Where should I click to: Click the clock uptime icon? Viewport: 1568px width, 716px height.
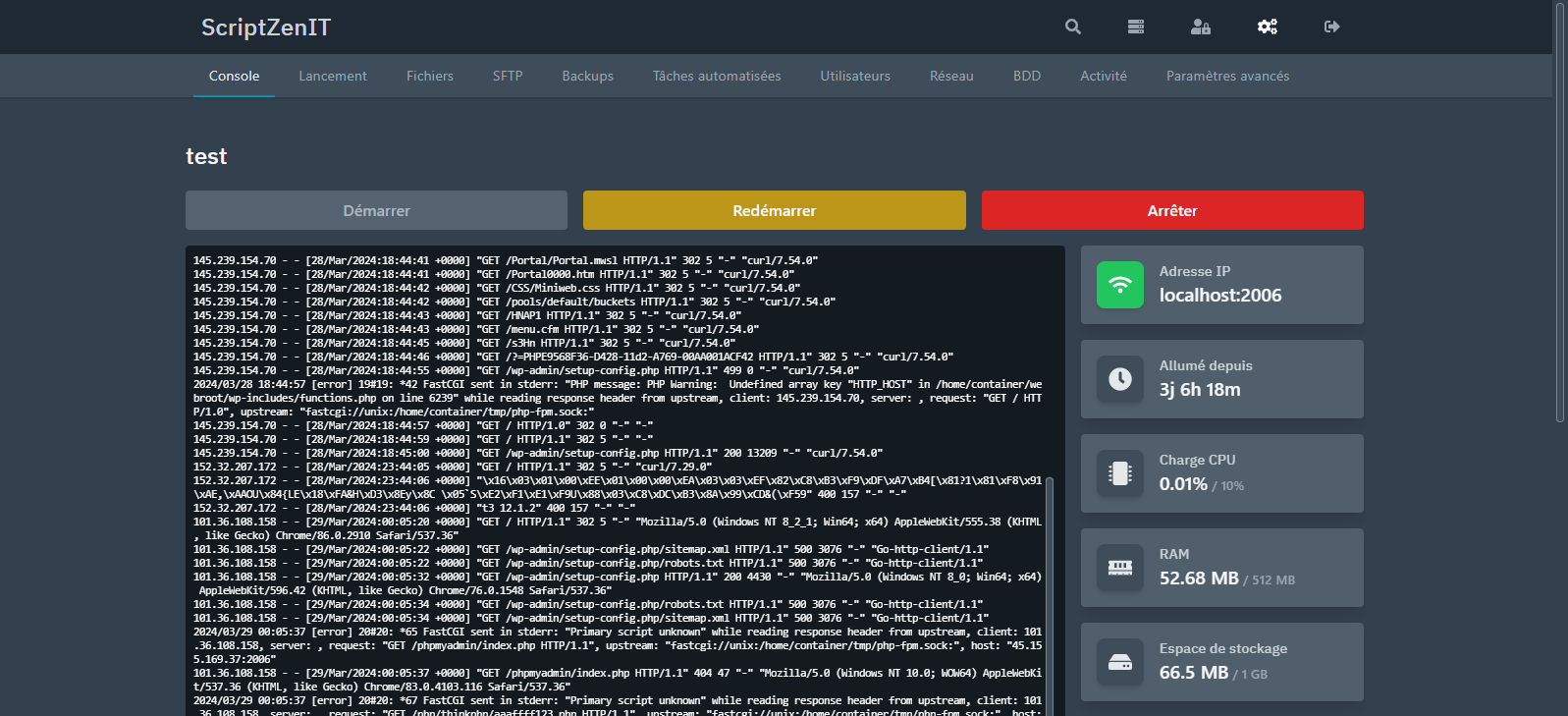coord(1120,379)
